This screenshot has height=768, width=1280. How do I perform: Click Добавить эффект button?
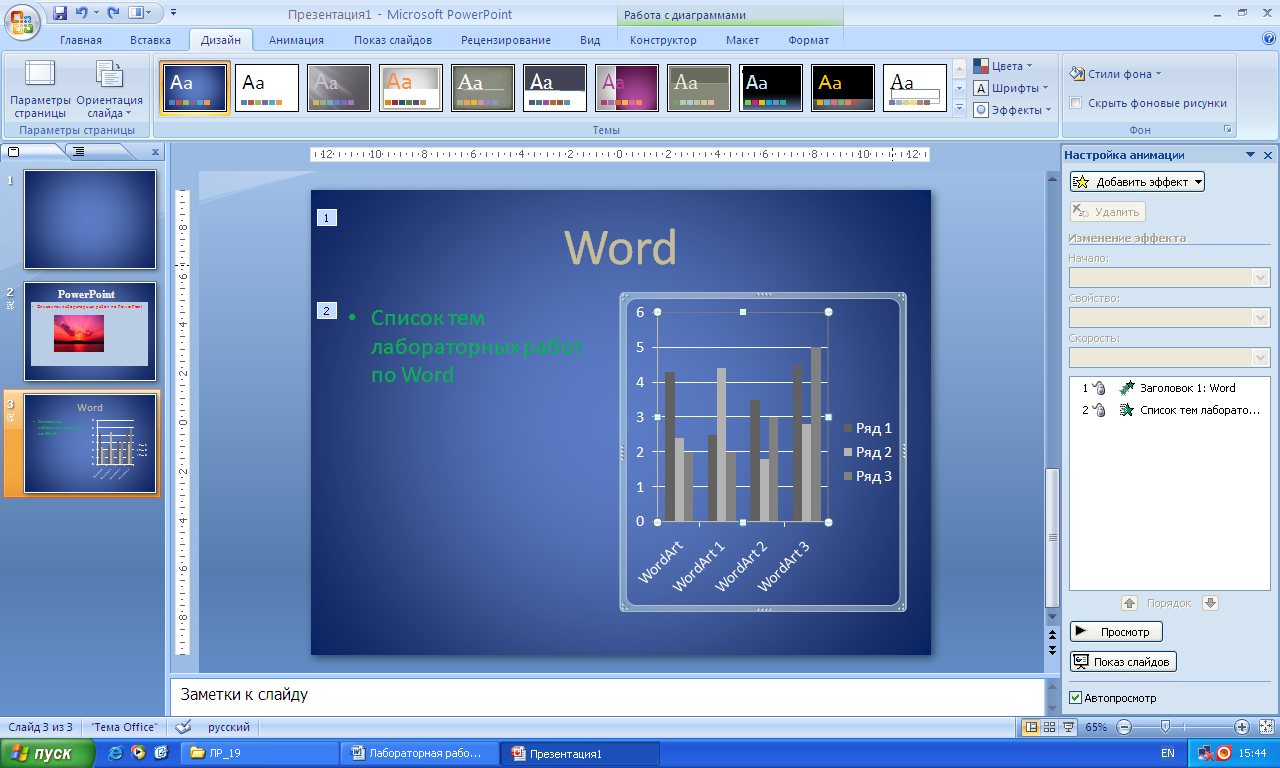(x=1137, y=182)
